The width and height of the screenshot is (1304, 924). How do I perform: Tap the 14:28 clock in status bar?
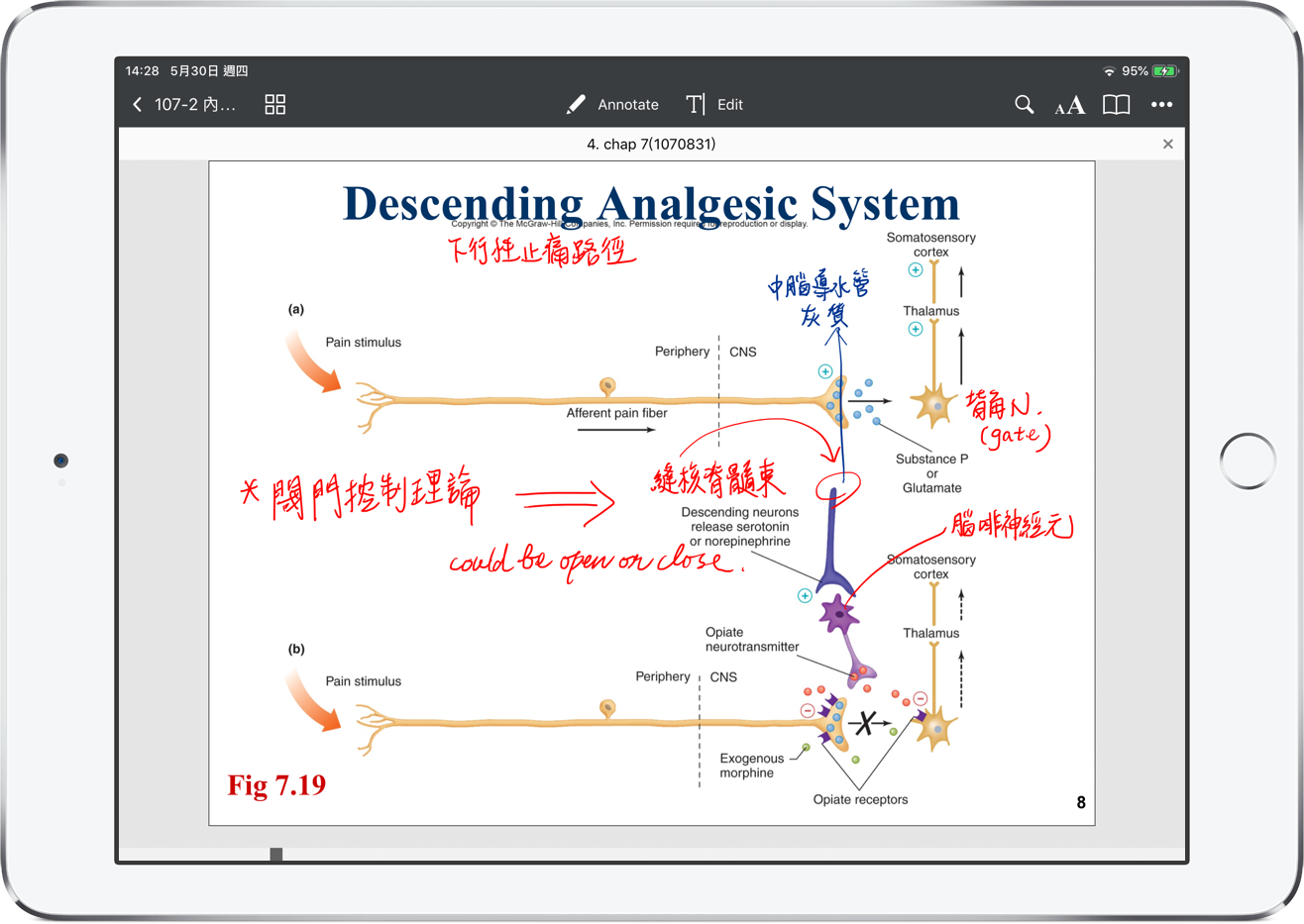pos(143,71)
